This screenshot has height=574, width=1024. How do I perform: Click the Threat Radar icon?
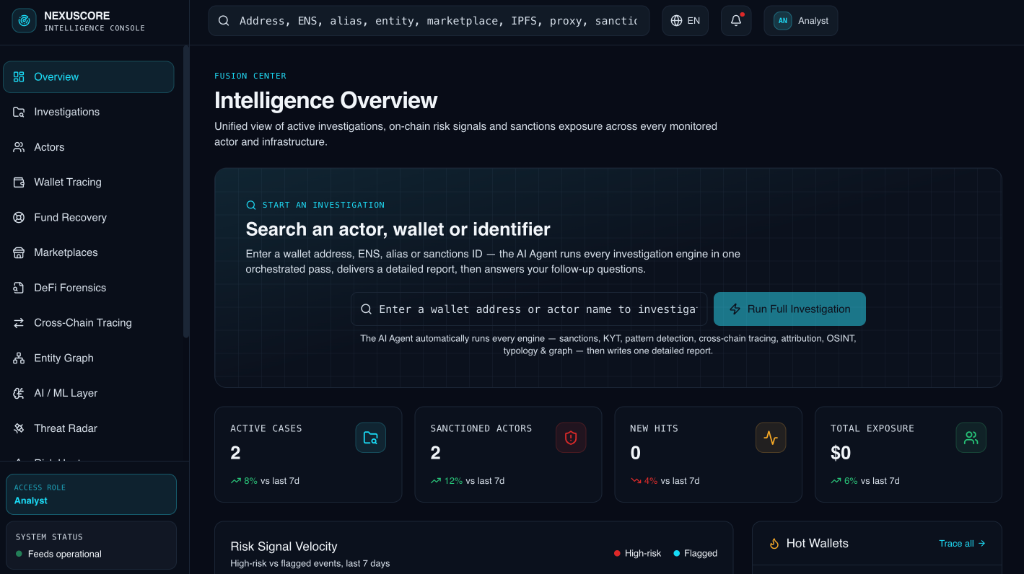pyautogui.click(x=19, y=428)
